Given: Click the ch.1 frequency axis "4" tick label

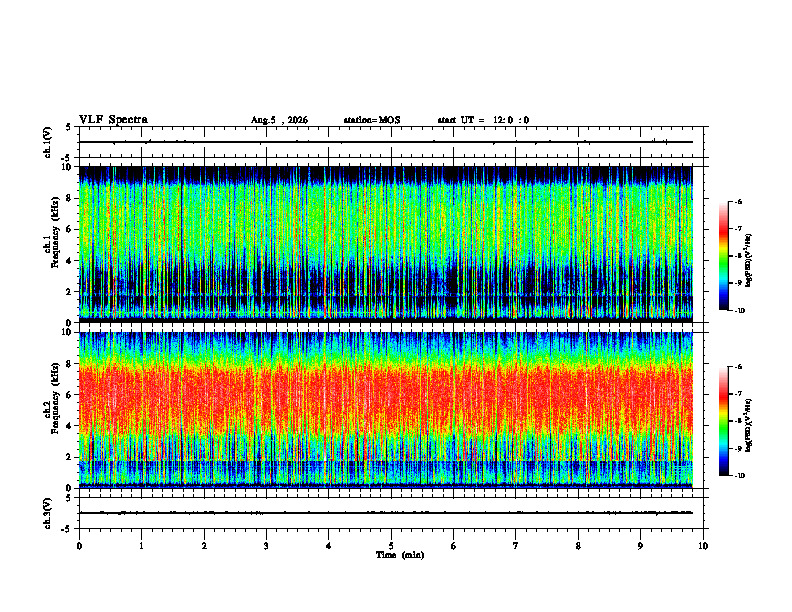Looking at the screenshot, I should click(x=70, y=261).
